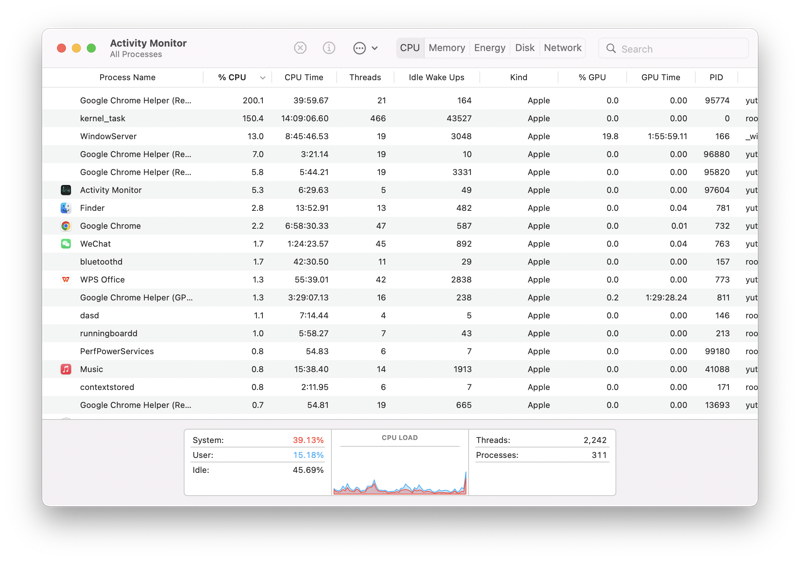Click the CPU Load graph
Screen dimensions: 800x562
click(x=400, y=470)
